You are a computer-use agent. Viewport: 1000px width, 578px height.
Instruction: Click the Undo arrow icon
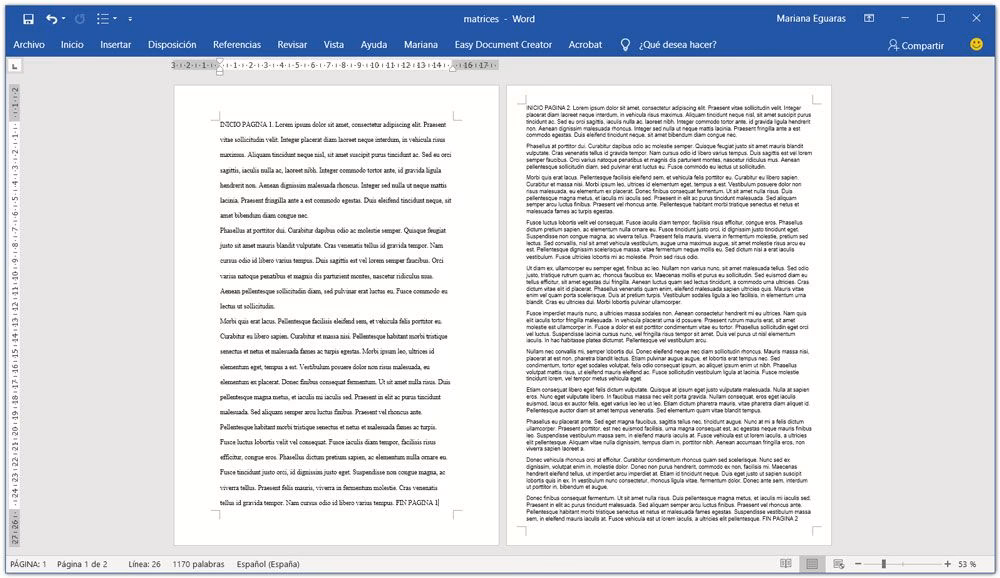coord(51,18)
